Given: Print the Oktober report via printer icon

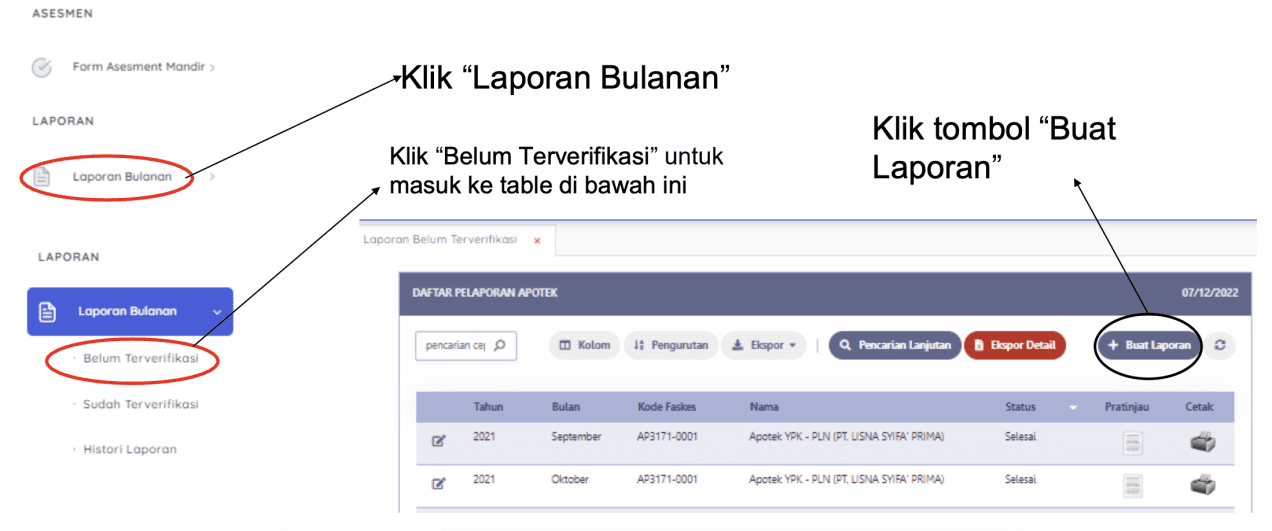Looking at the screenshot, I should click(1203, 485).
